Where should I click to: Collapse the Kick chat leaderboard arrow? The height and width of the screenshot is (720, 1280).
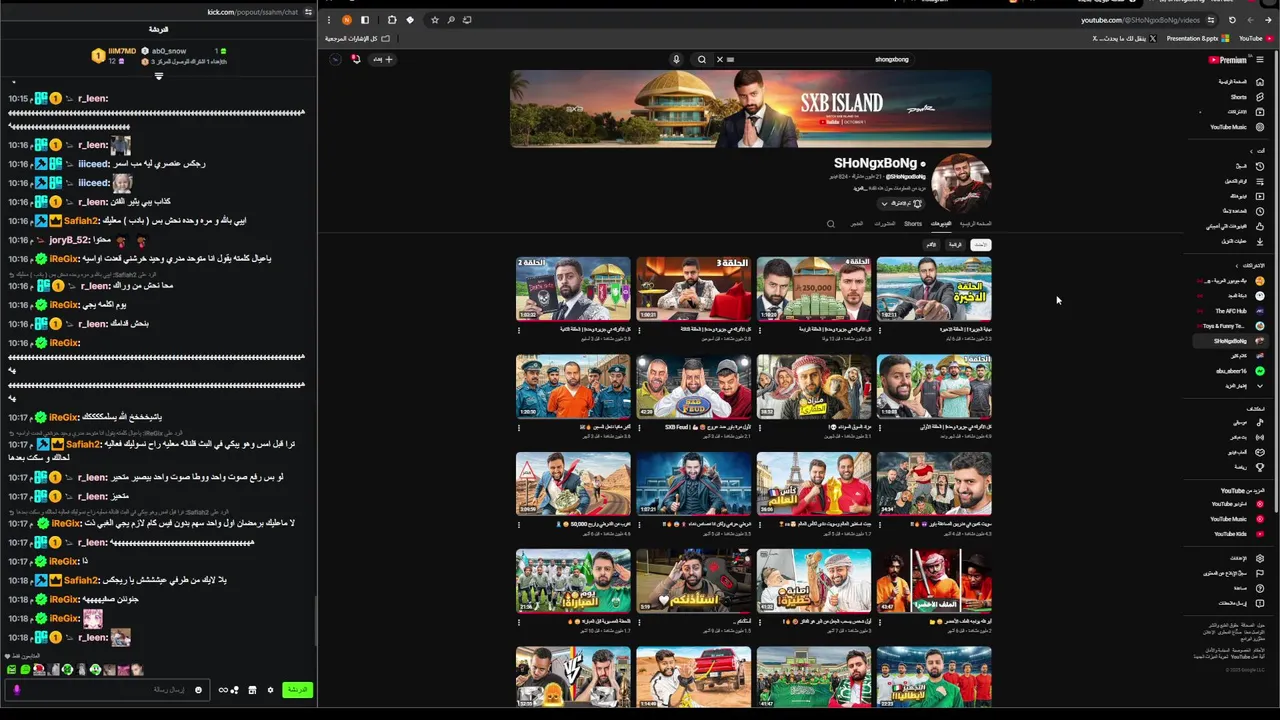click(x=158, y=76)
